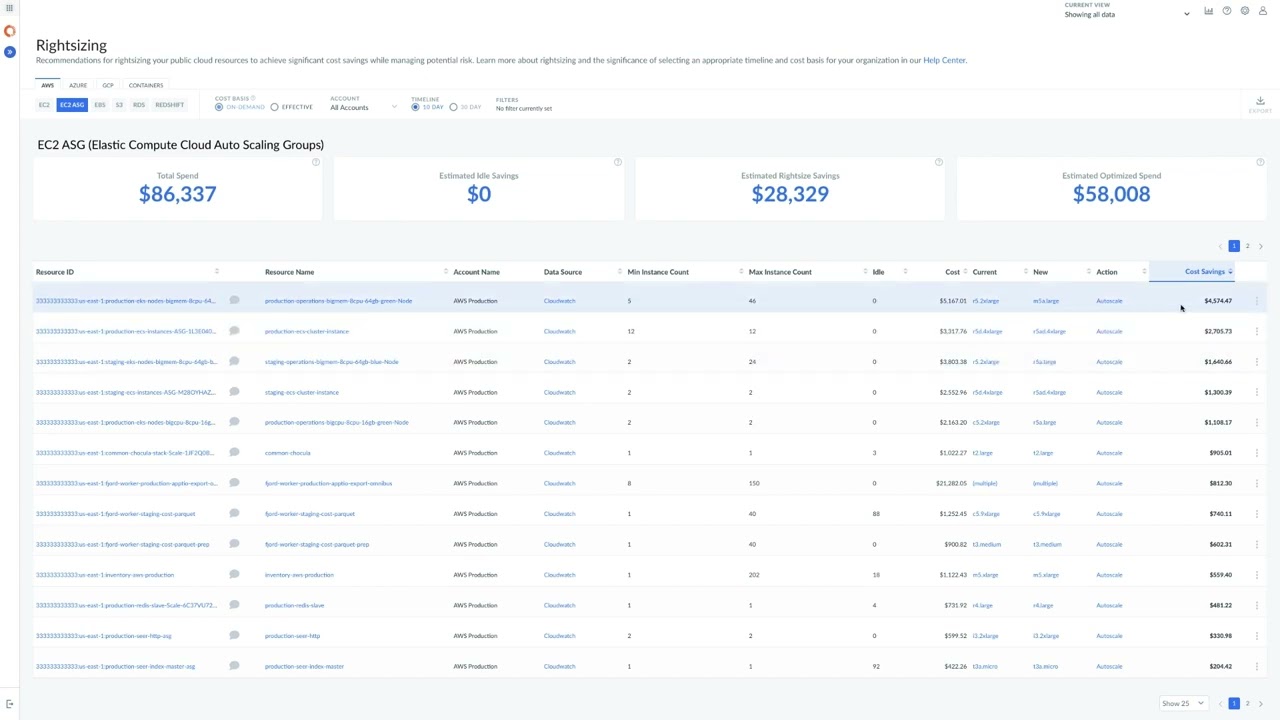Switch to the AWS tab
Viewport: 1280px width, 720px height.
[47, 85]
